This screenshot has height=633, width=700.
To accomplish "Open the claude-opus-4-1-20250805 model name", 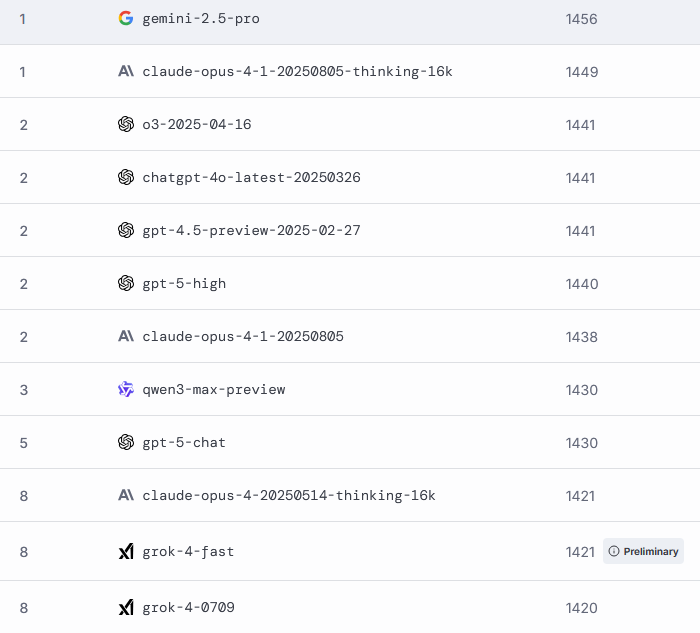I will (243, 337).
